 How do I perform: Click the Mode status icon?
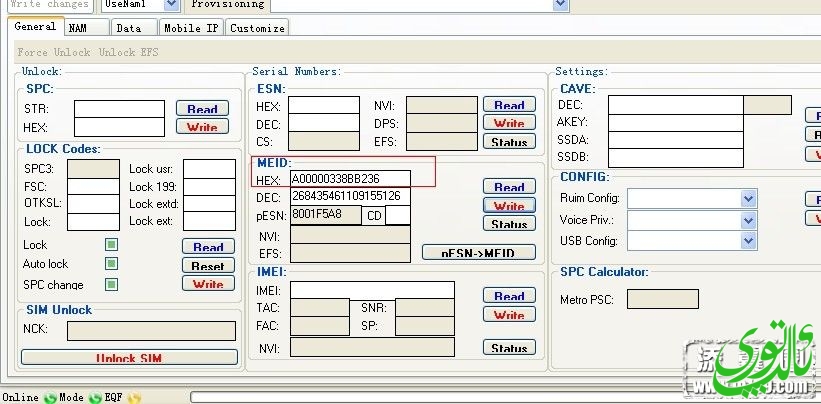click(95, 398)
